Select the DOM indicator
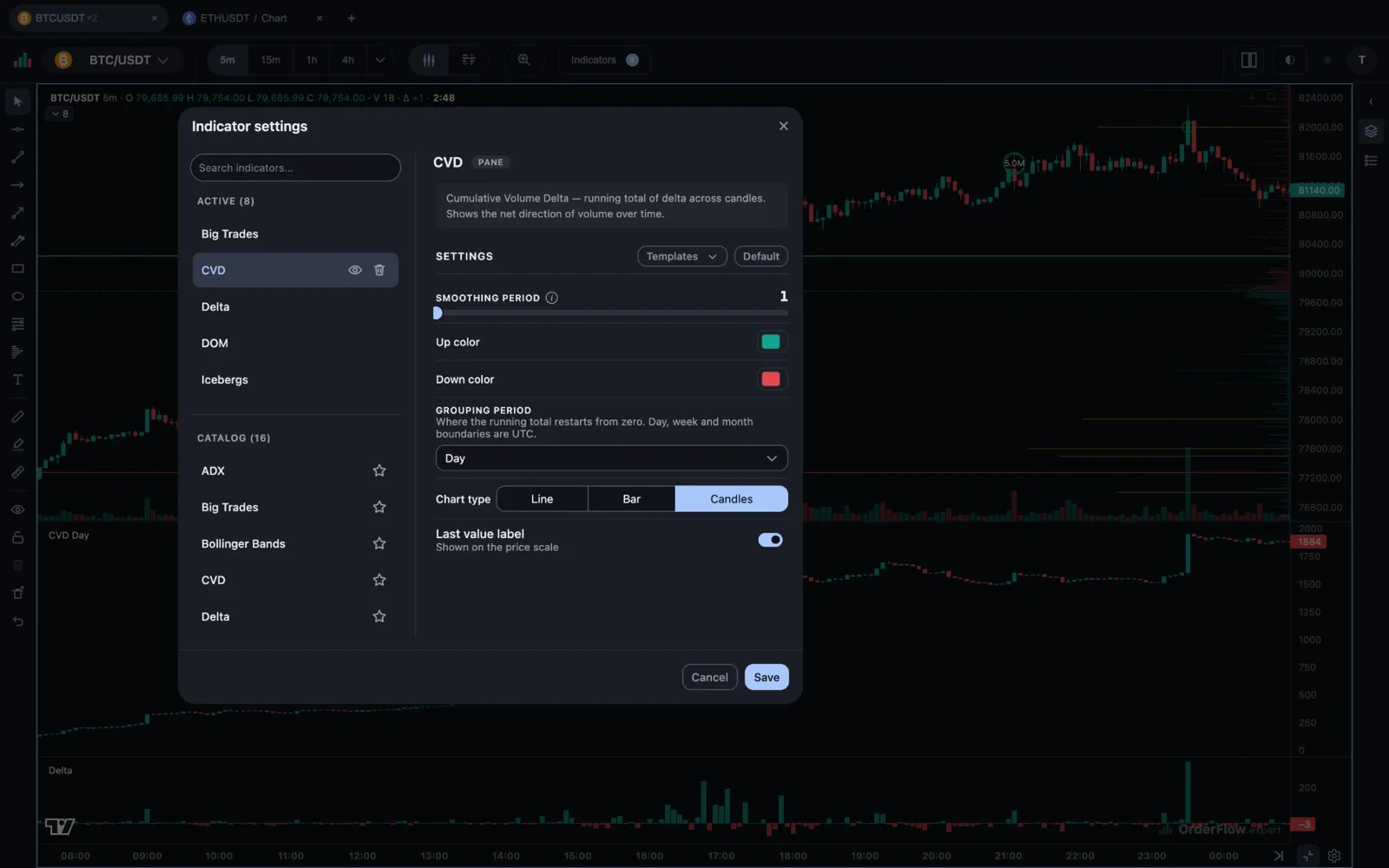 [x=295, y=344]
